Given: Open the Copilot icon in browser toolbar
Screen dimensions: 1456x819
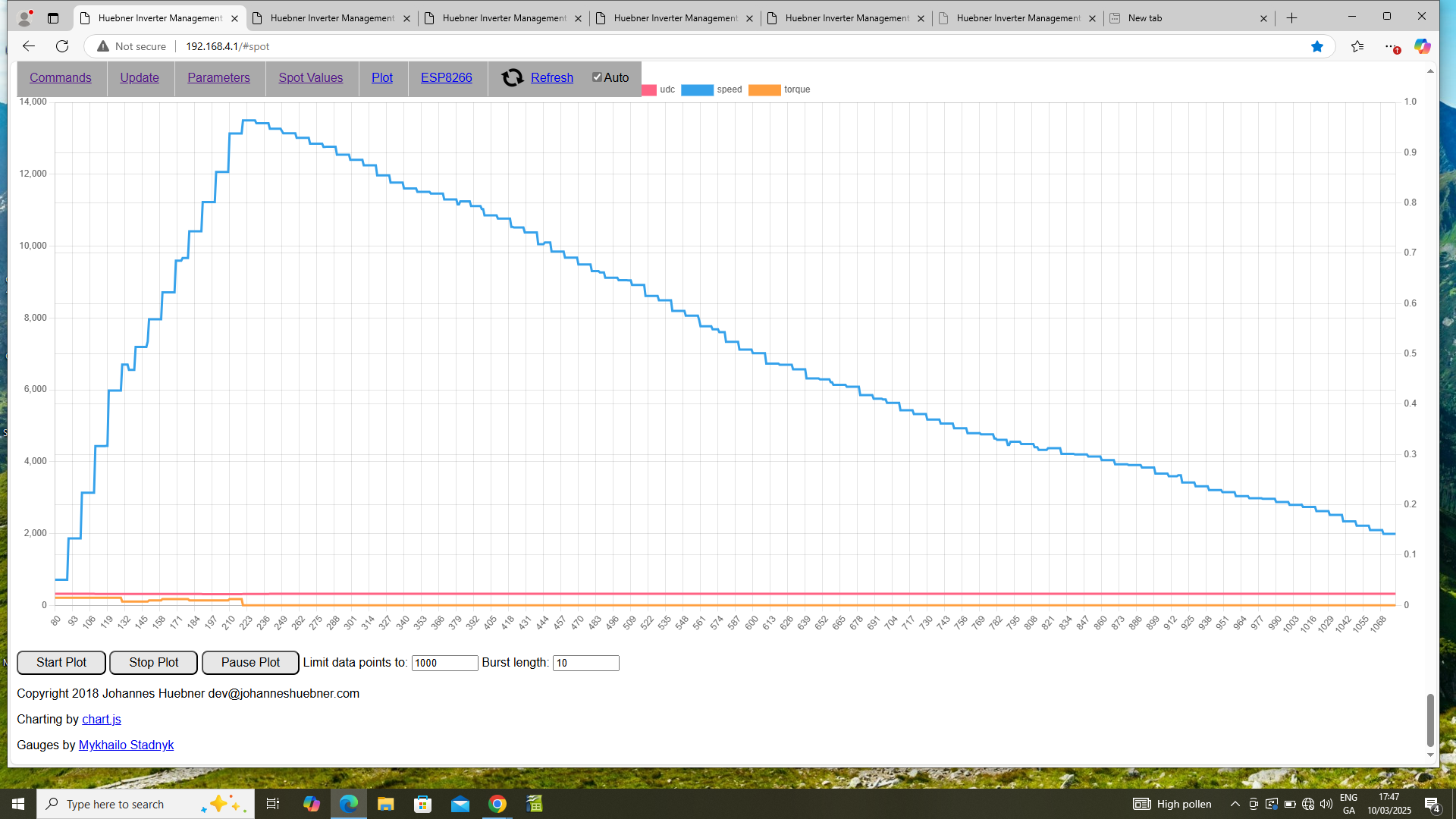Looking at the screenshot, I should pyautogui.click(x=1422, y=46).
